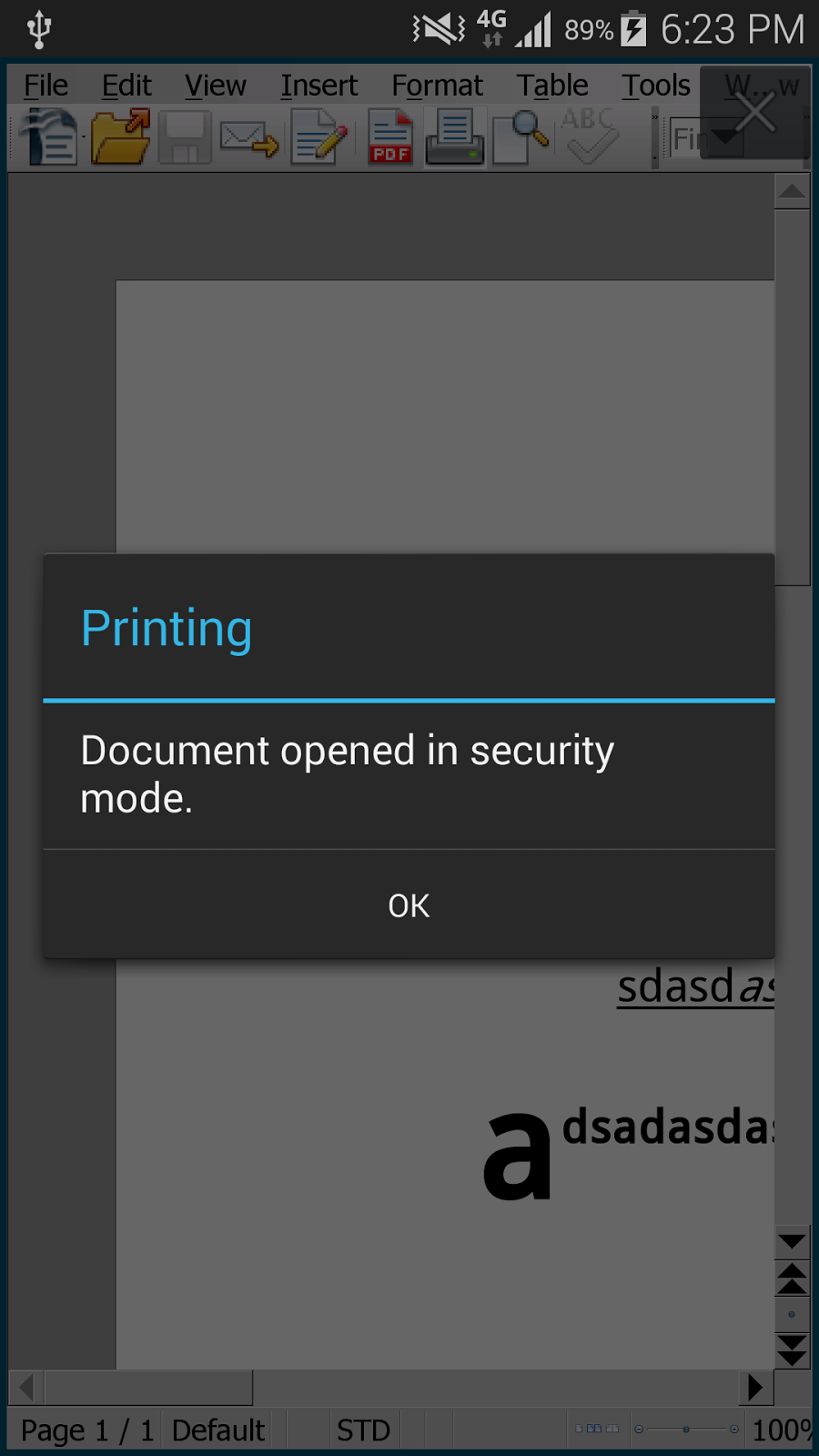Open the Format menu
The image size is (819, 1456).
[x=437, y=86]
